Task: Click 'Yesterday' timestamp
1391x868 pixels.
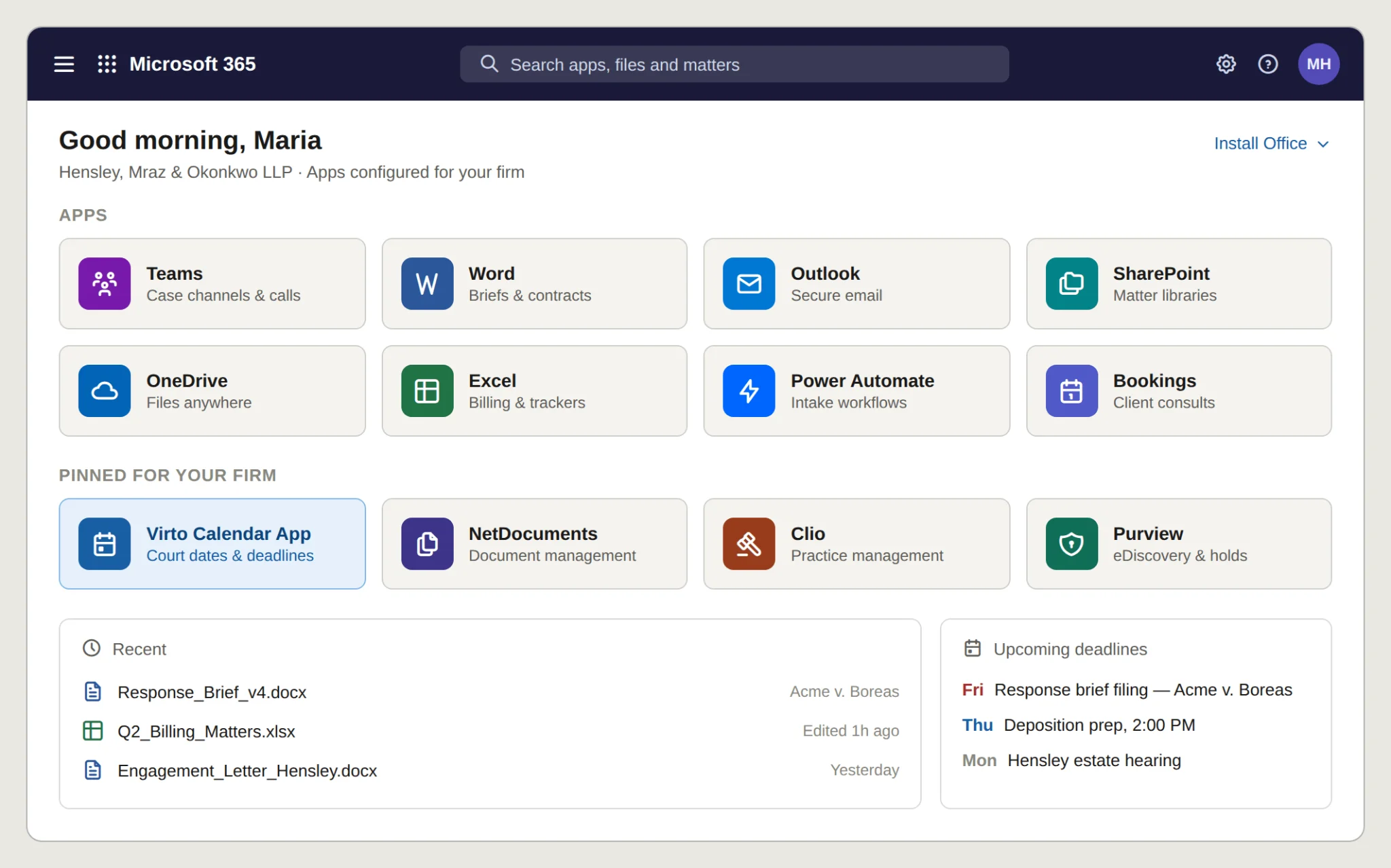Action: point(865,770)
